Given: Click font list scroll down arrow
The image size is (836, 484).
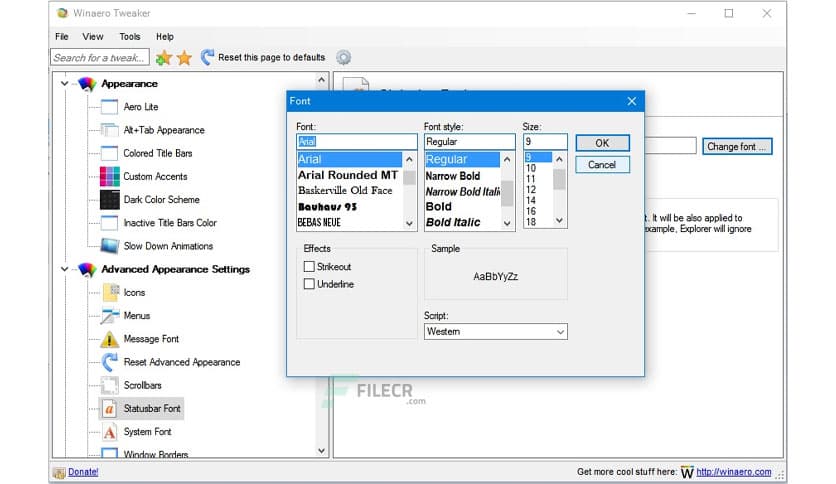Looking at the screenshot, I should pyautogui.click(x=409, y=223).
